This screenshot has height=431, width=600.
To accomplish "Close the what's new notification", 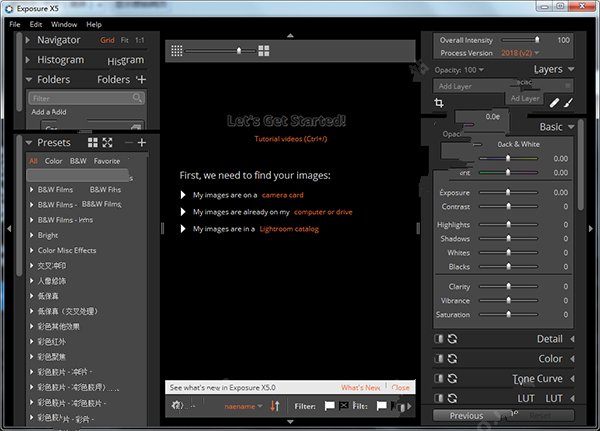I will 400,388.
